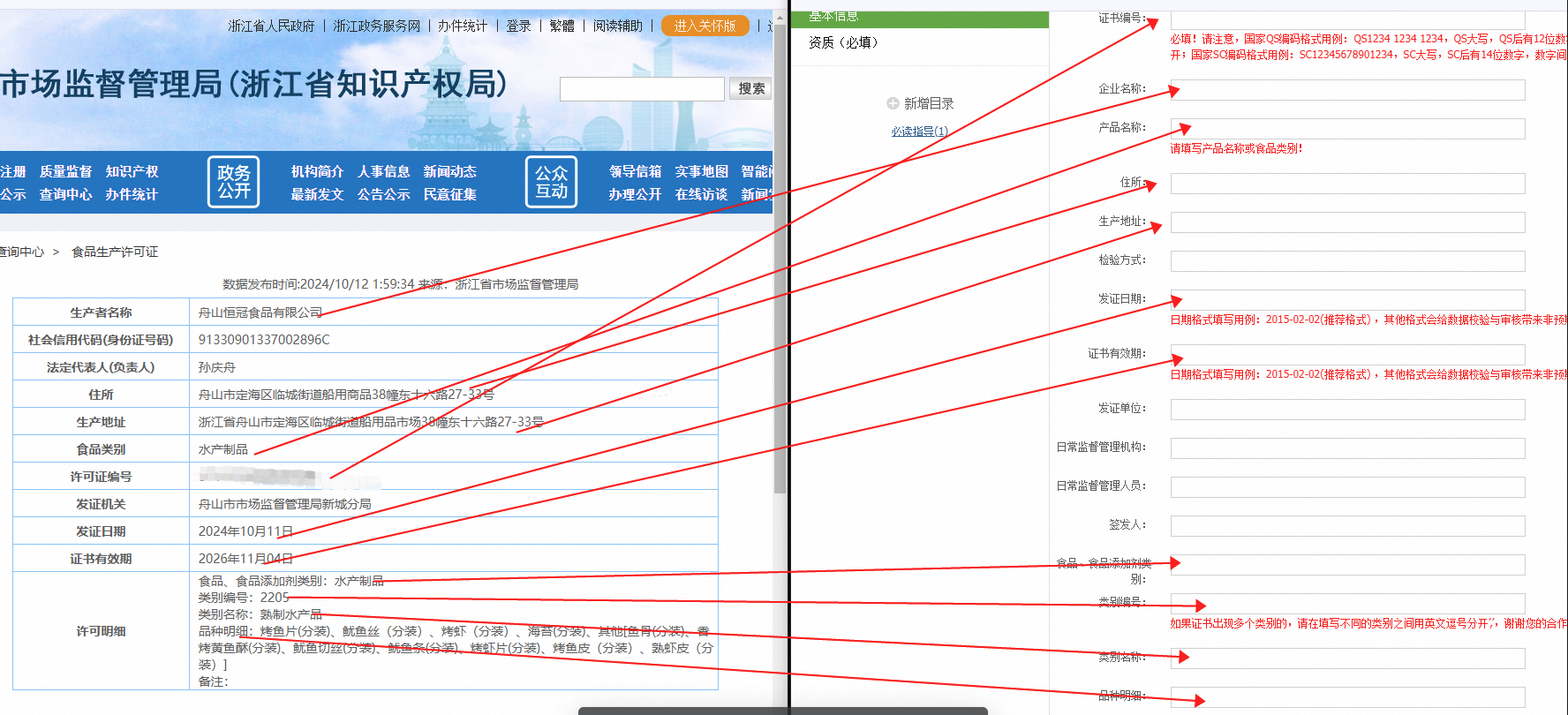Open 阅读辅助 top menu item

click(618, 26)
